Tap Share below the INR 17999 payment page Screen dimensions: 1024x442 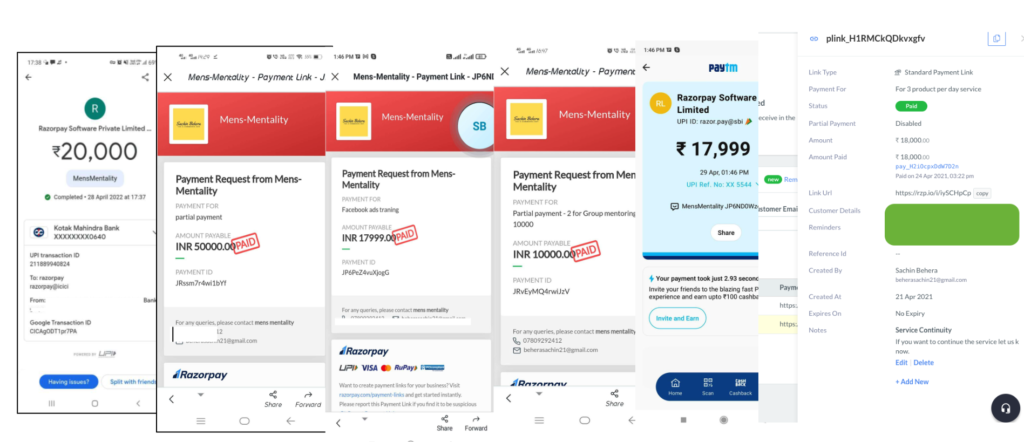click(x=445, y=423)
